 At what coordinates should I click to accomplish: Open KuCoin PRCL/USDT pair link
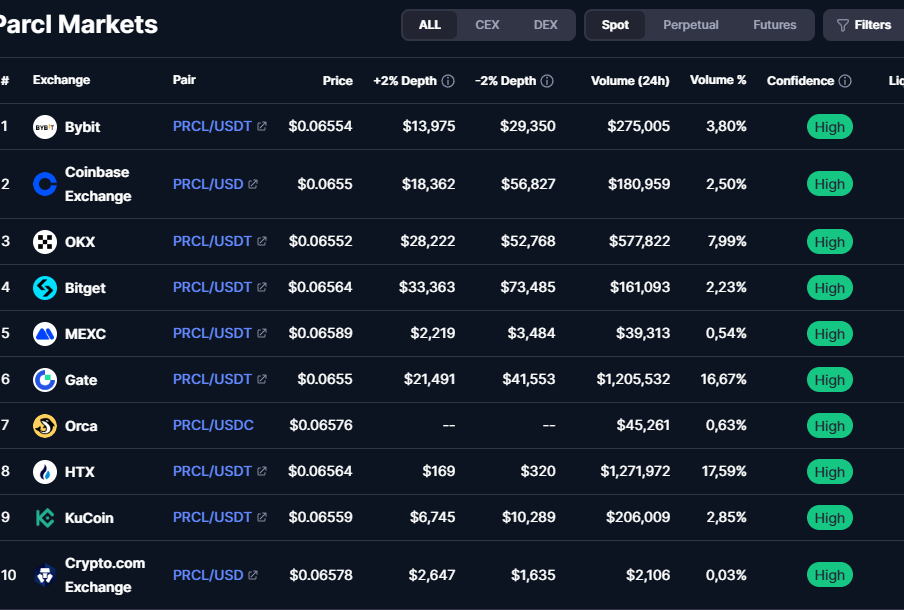212,517
